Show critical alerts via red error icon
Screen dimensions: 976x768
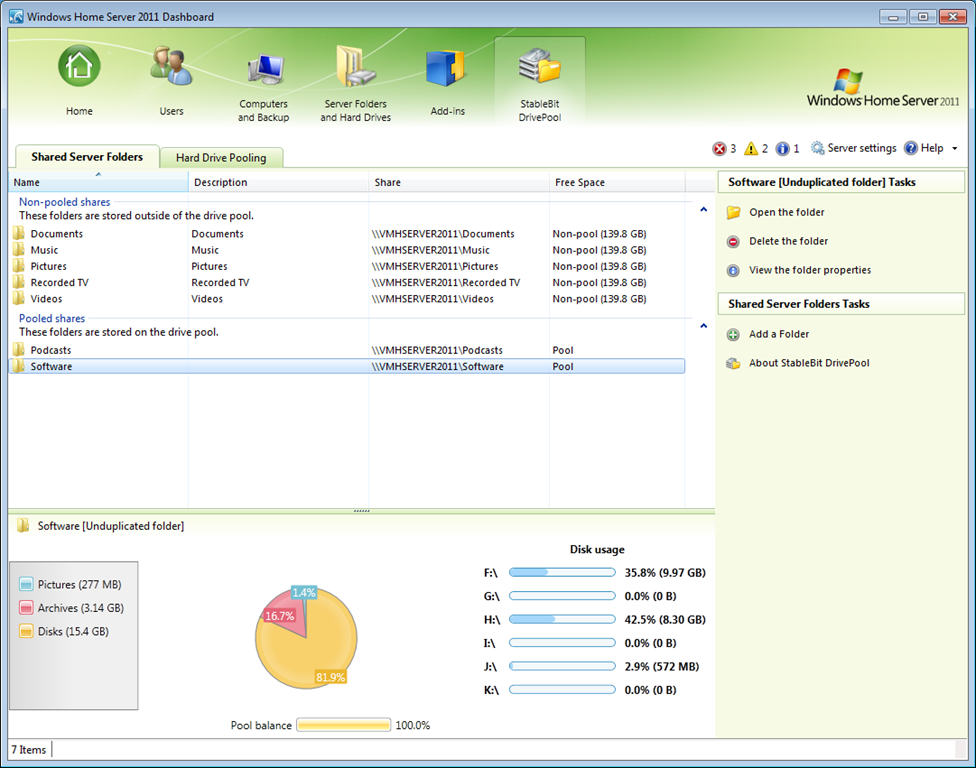click(x=720, y=148)
